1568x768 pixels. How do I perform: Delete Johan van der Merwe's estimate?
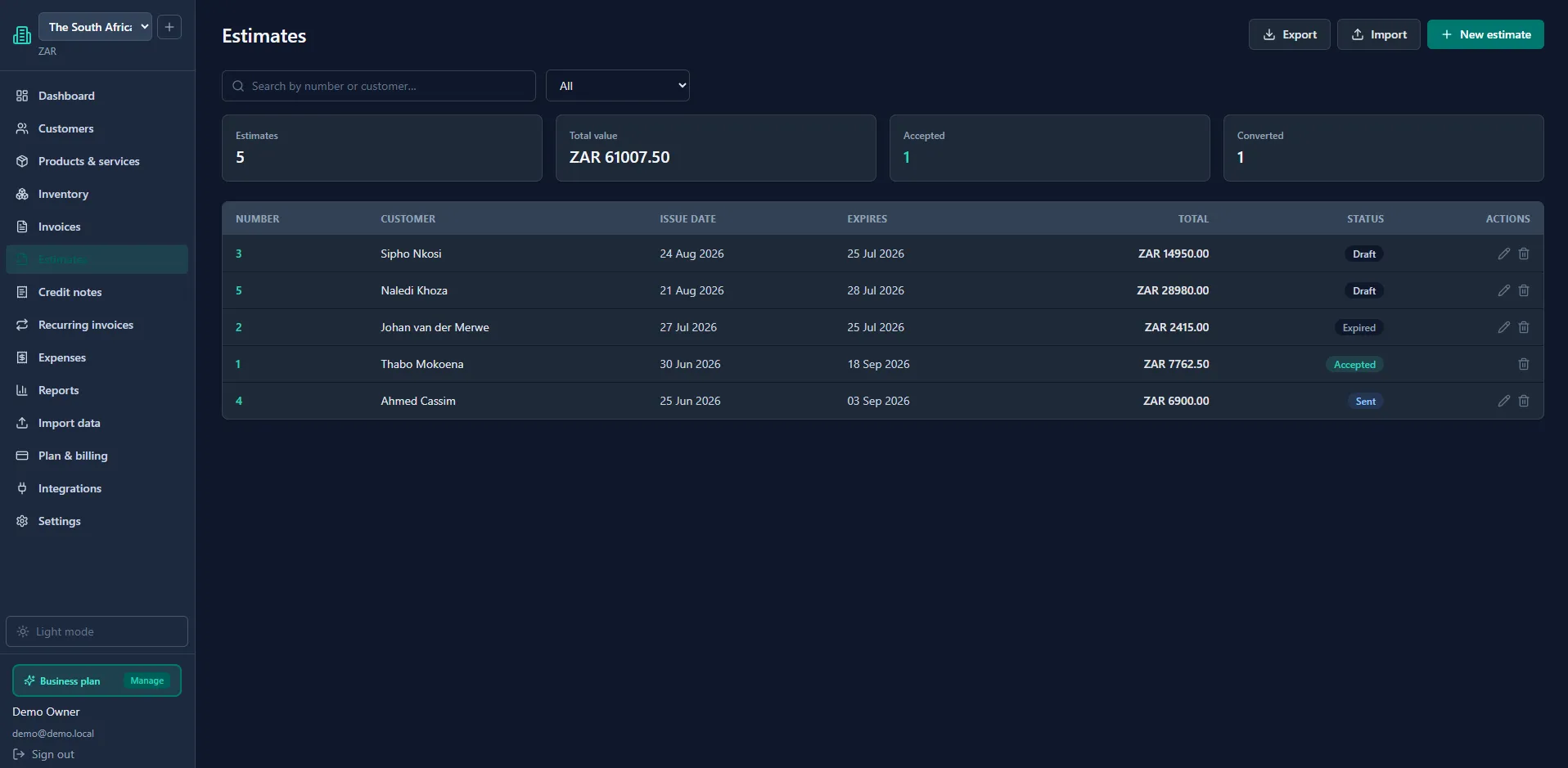[1524, 327]
